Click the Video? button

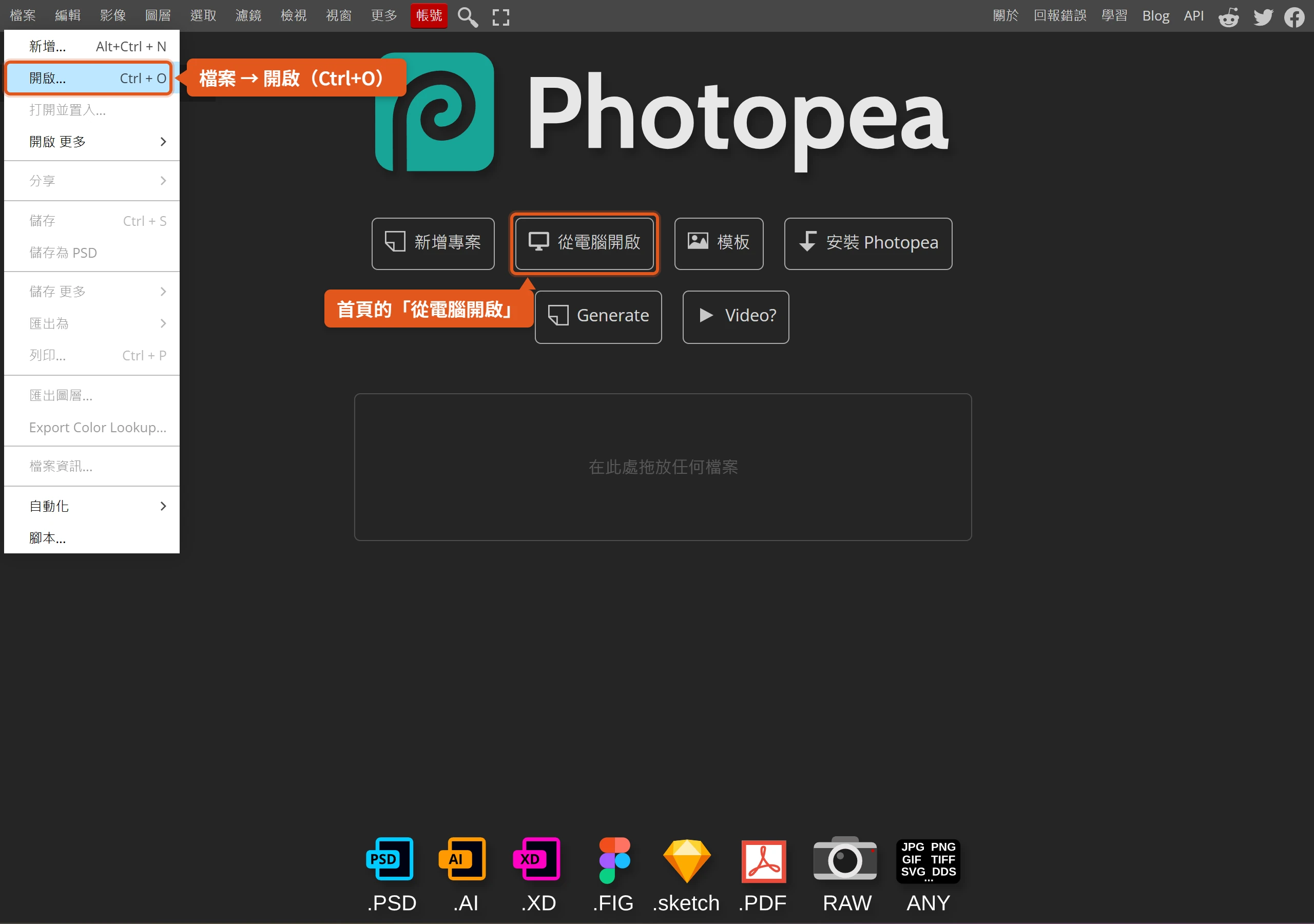[736, 317]
